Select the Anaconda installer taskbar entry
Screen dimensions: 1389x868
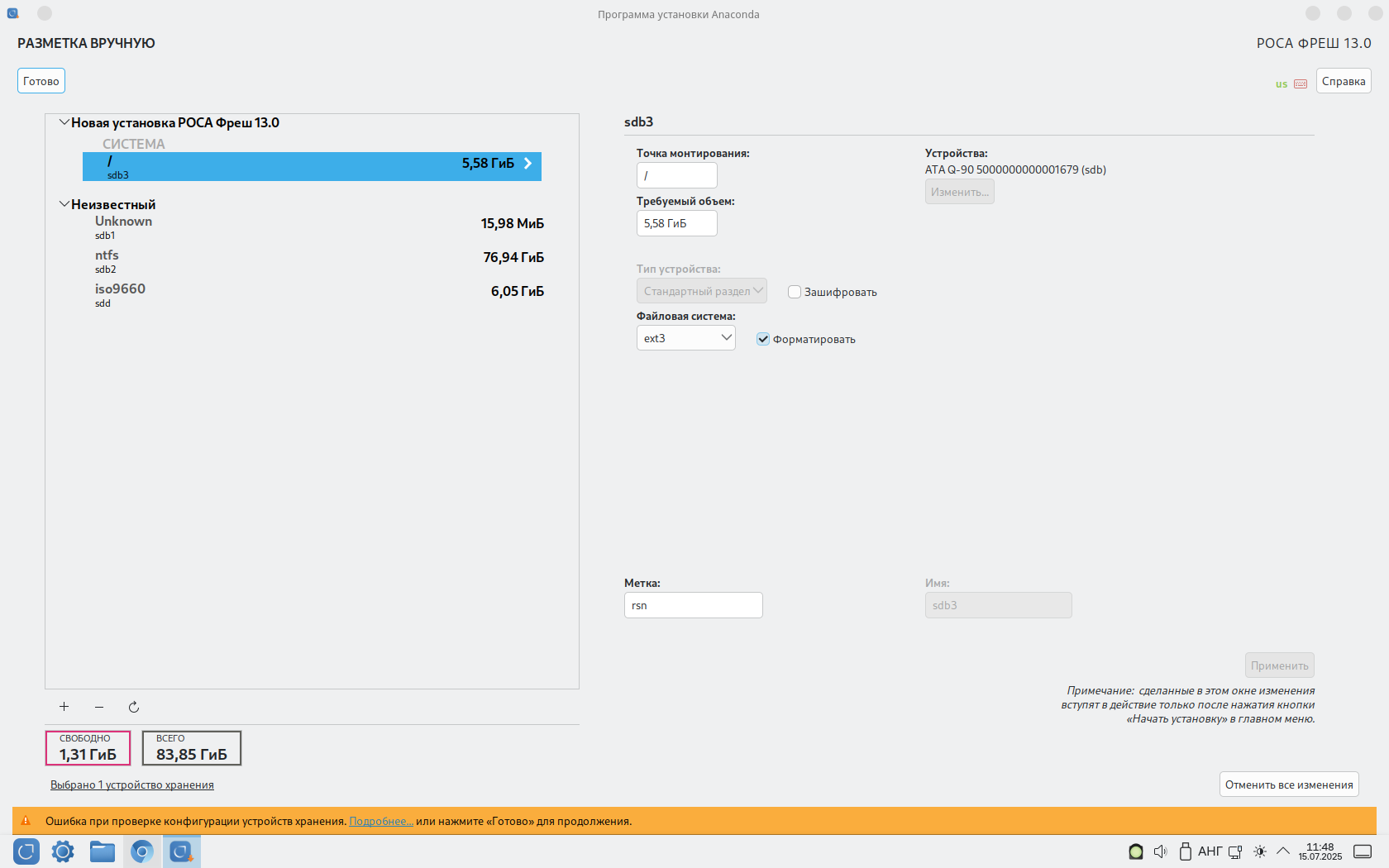tap(182, 851)
